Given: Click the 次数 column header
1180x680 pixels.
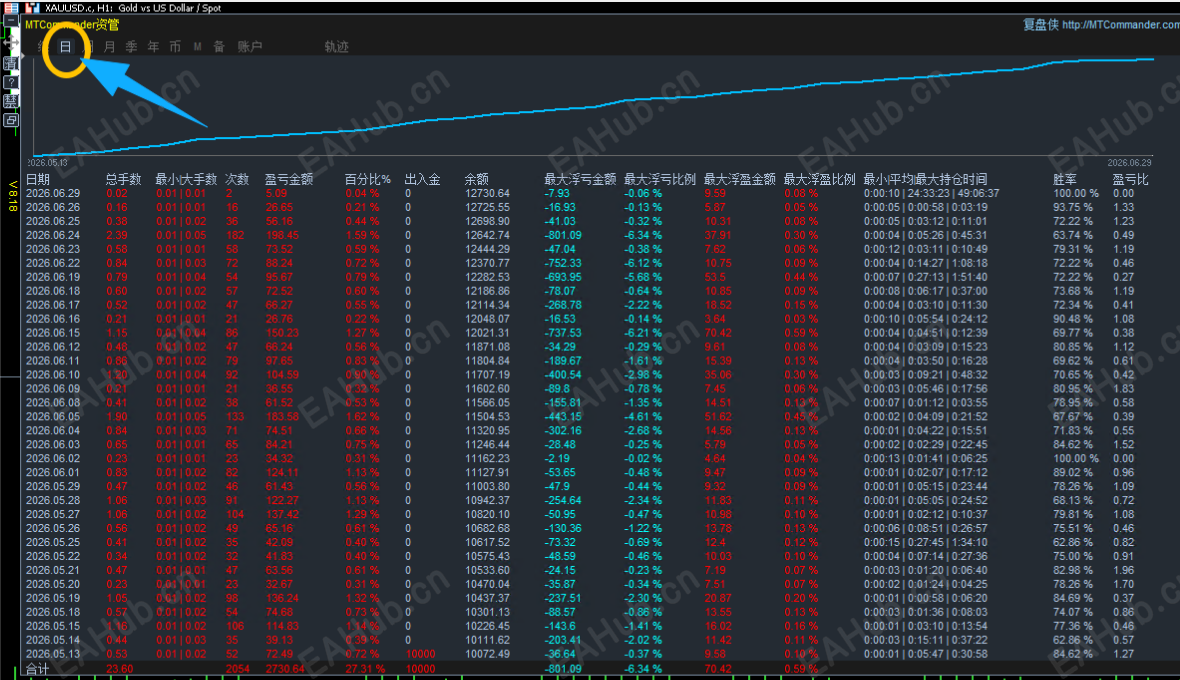Looking at the screenshot, I should coord(237,179).
